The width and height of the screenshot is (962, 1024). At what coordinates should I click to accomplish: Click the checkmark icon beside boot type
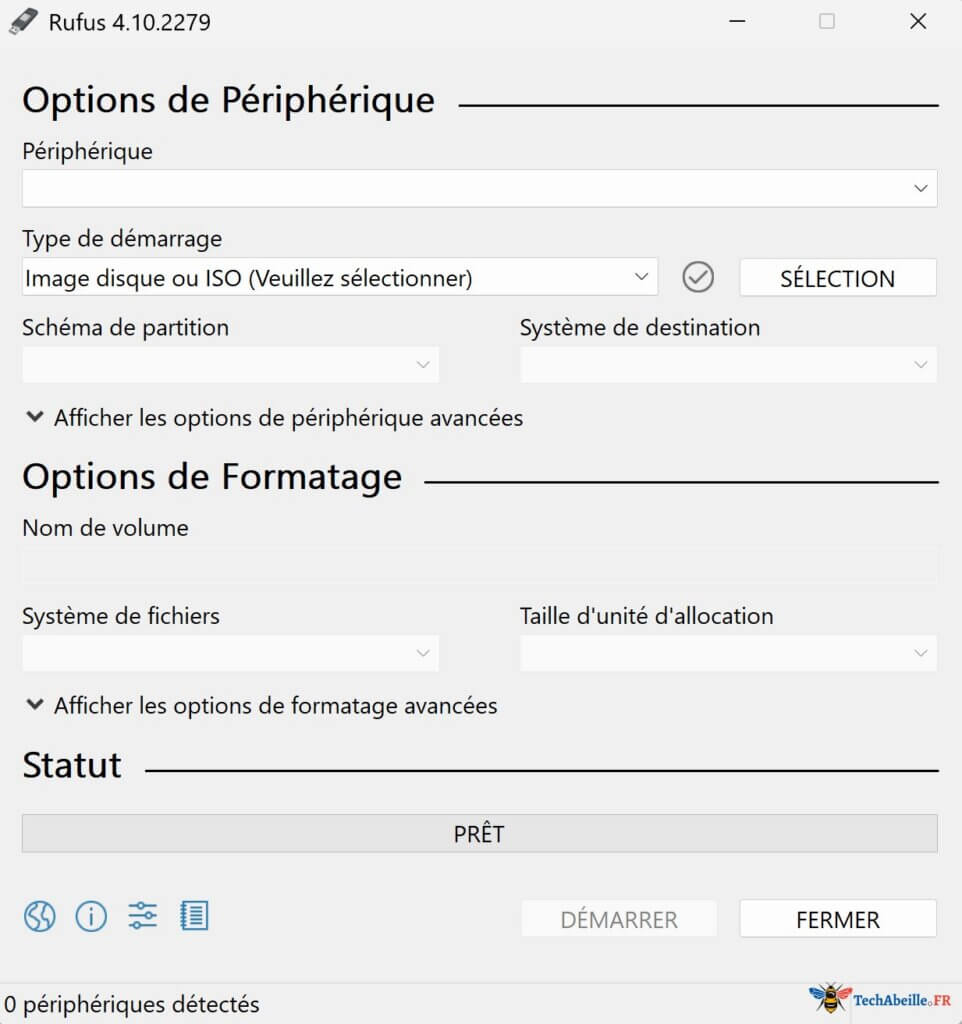(x=698, y=277)
